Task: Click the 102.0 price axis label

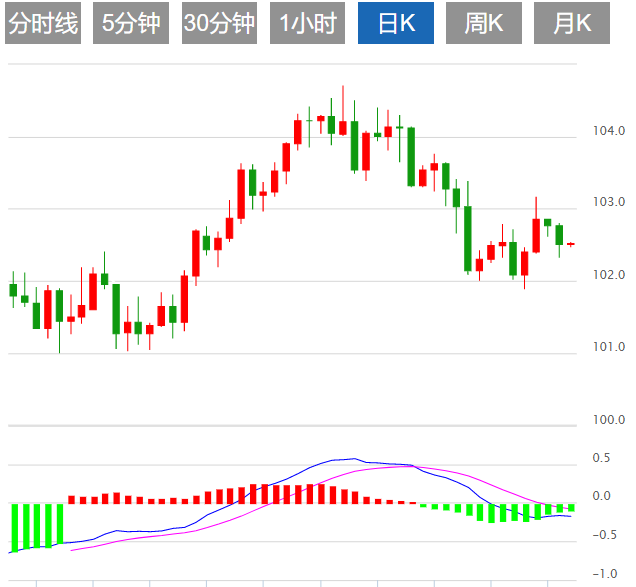Action: click(608, 275)
